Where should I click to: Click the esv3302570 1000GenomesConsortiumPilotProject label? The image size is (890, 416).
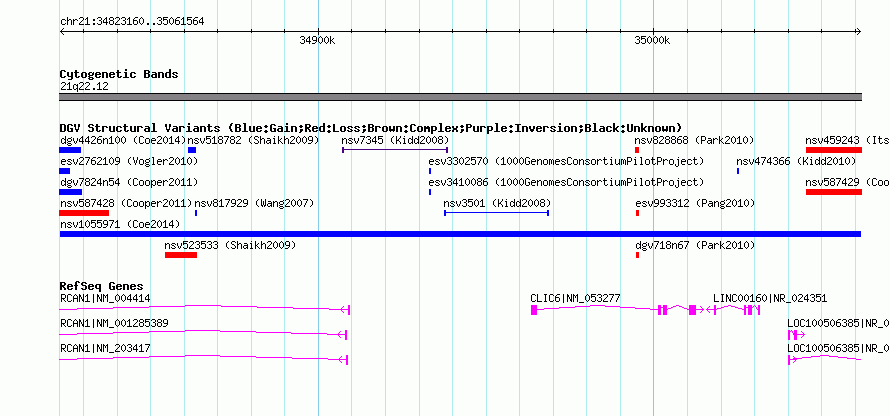tap(566, 161)
